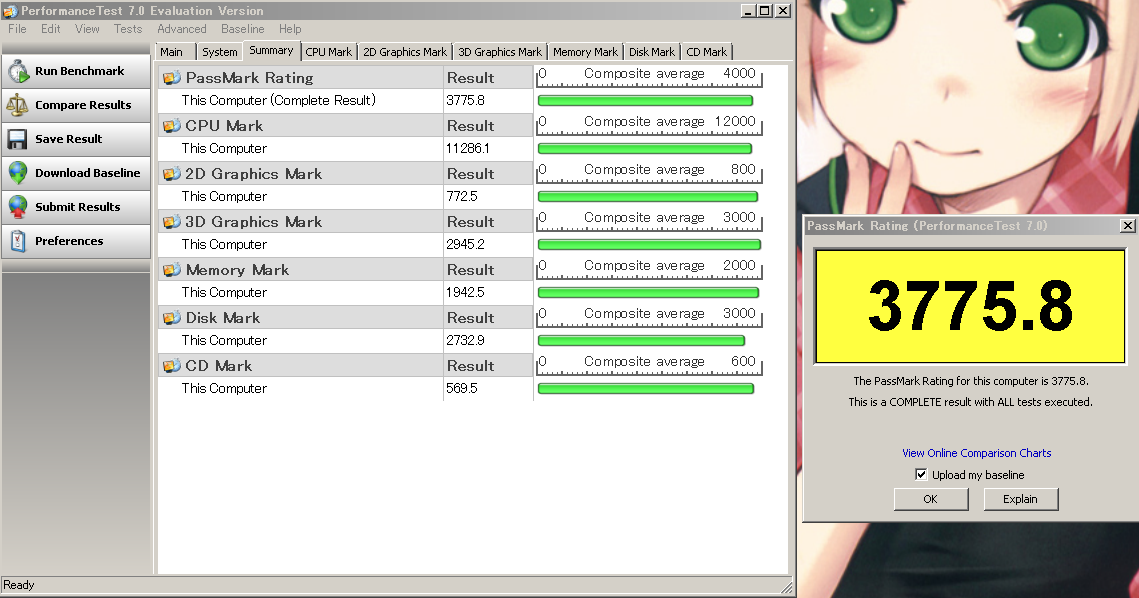Click the icon beside PassMark Rating header
The height and width of the screenshot is (598, 1139).
pos(171,78)
